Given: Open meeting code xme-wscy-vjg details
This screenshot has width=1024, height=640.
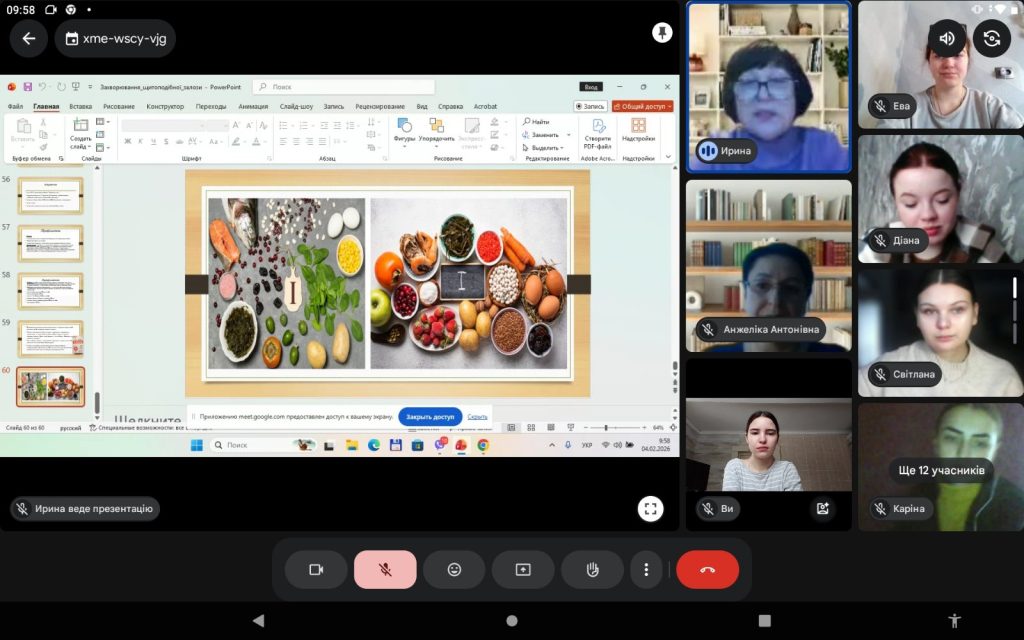Looking at the screenshot, I should pyautogui.click(x=115, y=39).
